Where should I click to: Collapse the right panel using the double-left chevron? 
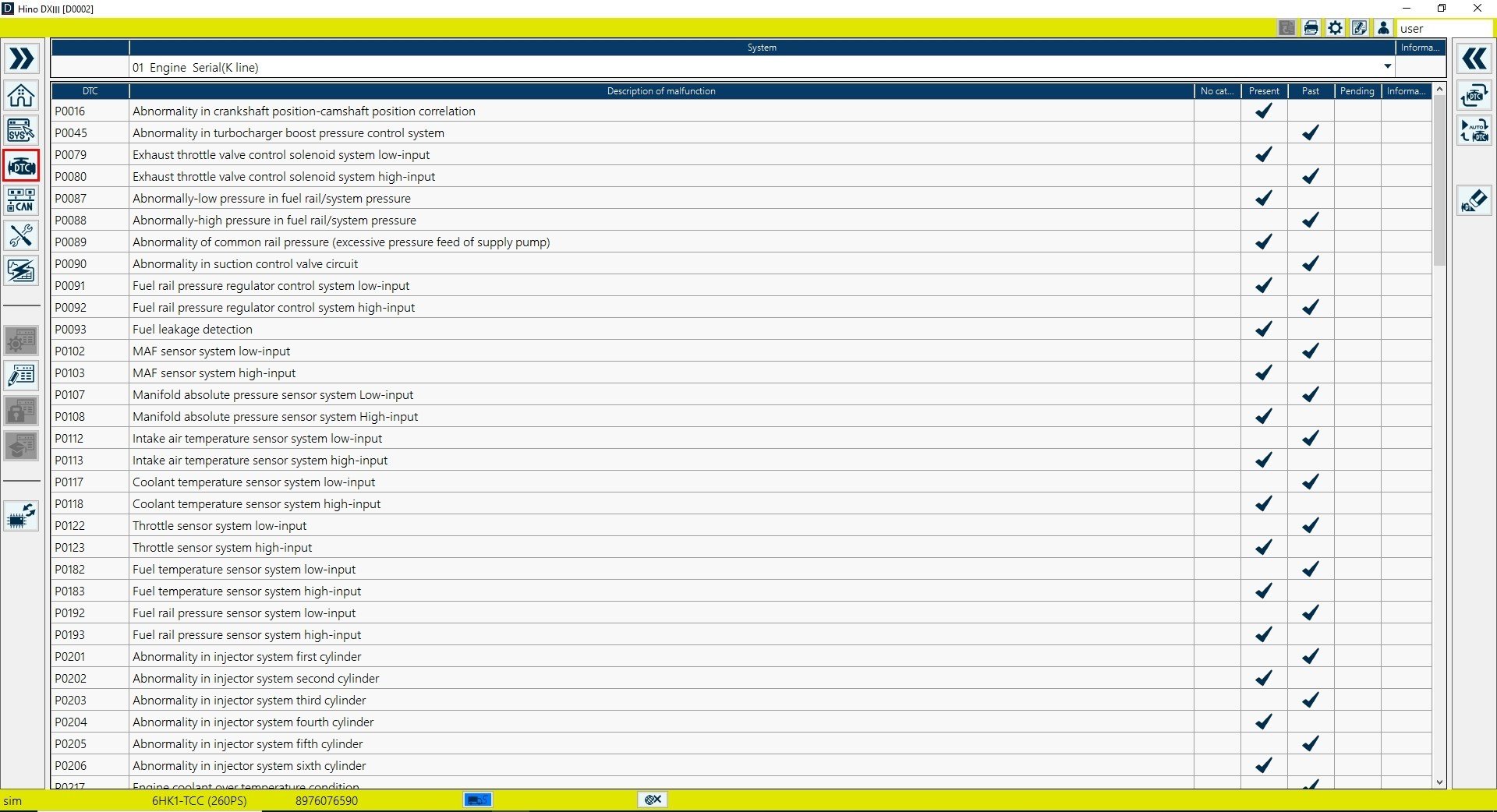pyautogui.click(x=1474, y=58)
